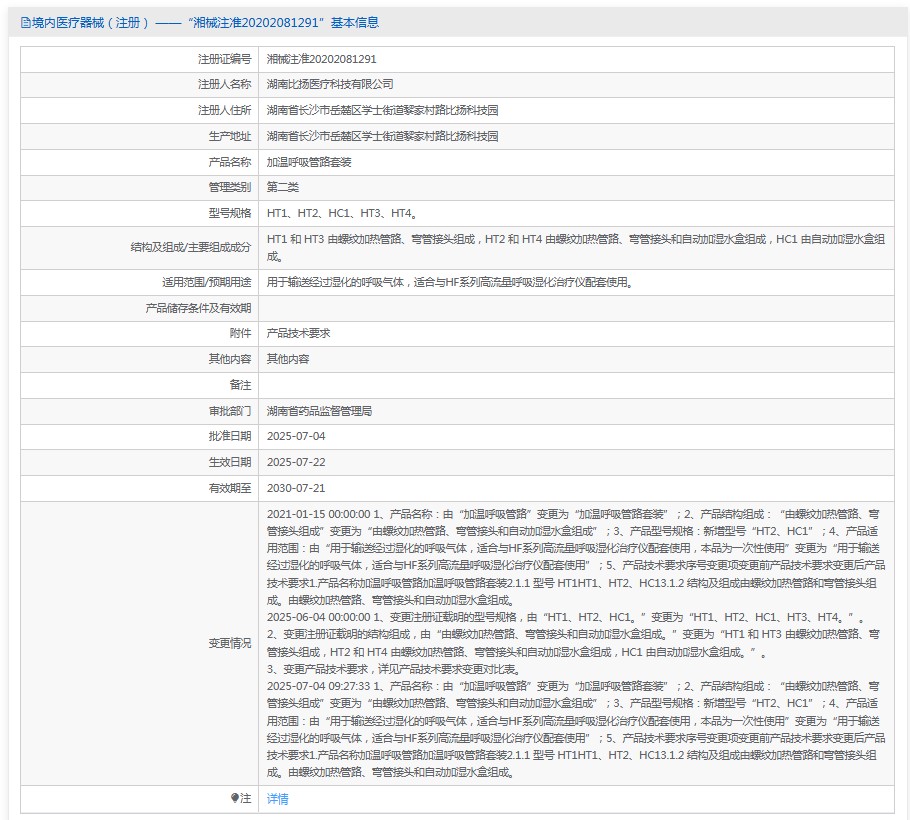Click the 变更情况 label
This screenshot has height=820, width=910.
click(x=230, y=644)
